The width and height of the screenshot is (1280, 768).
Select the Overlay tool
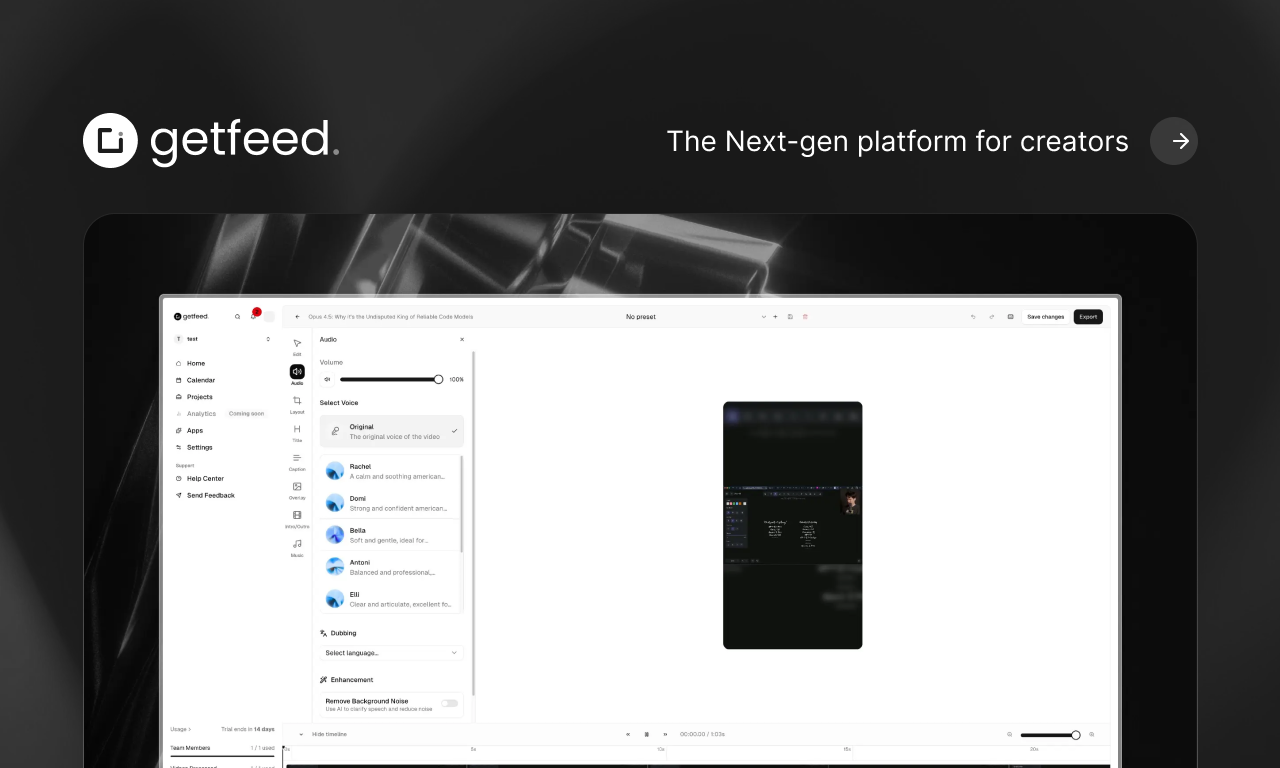297,489
